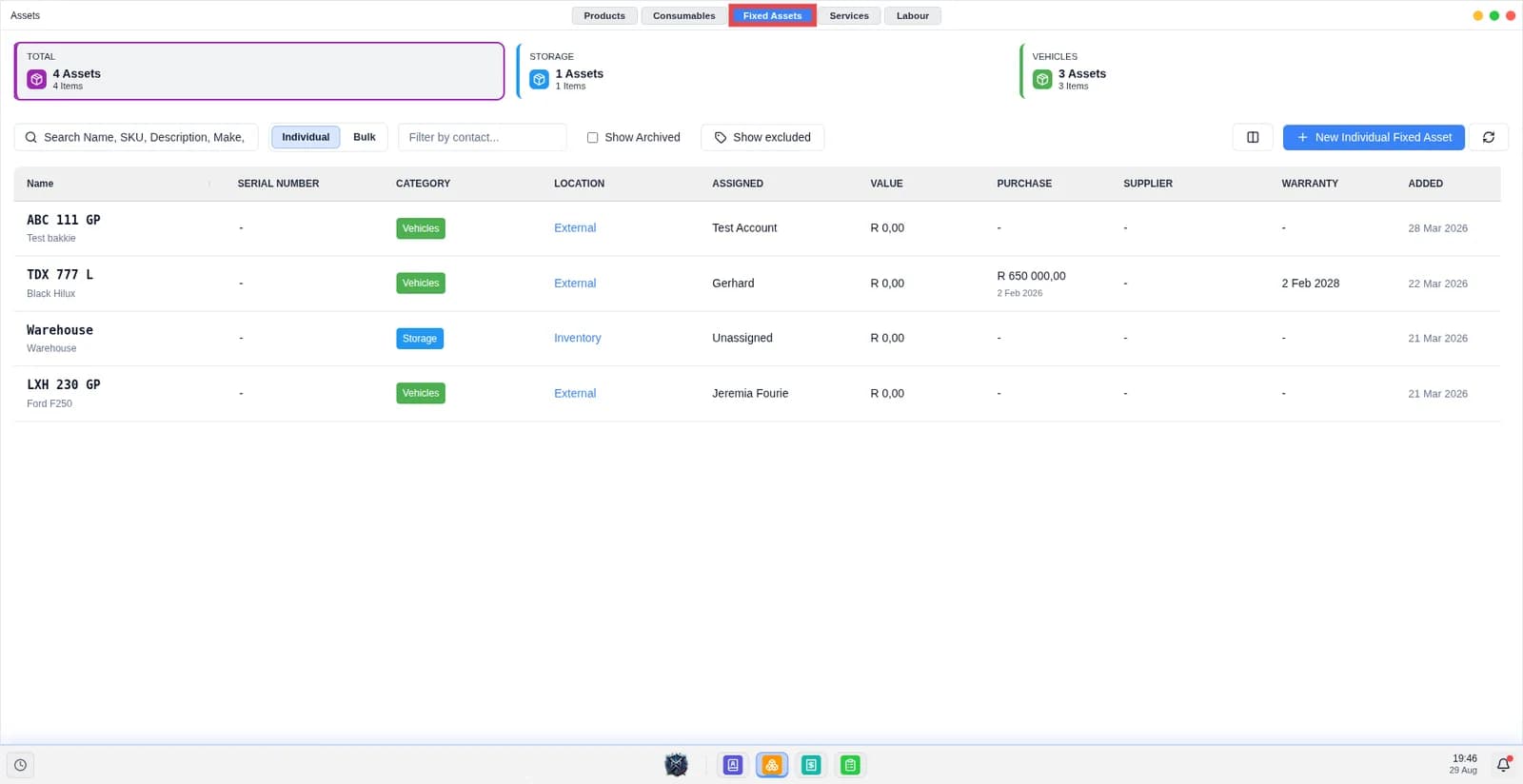Open the teal app icon in dock
The width and height of the screenshot is (1523, 784).
(x=811, y=765)
